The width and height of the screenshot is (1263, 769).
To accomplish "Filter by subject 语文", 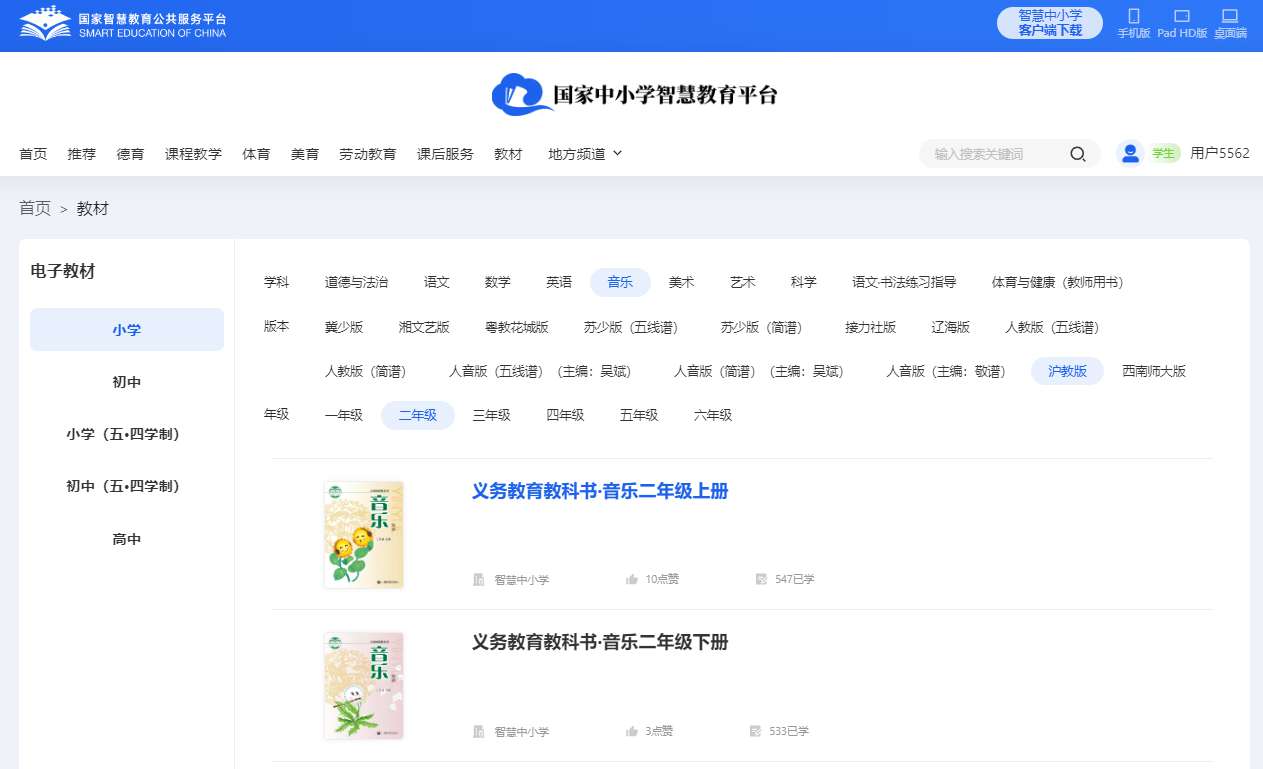I will (x=437, y=283).
